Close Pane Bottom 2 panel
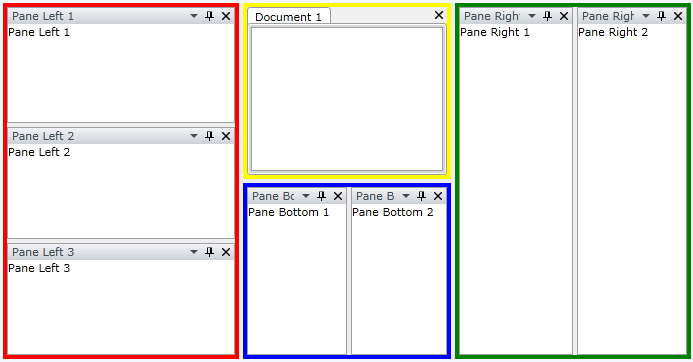Screen dimensions: 693x362 click(x=438, y=196)
